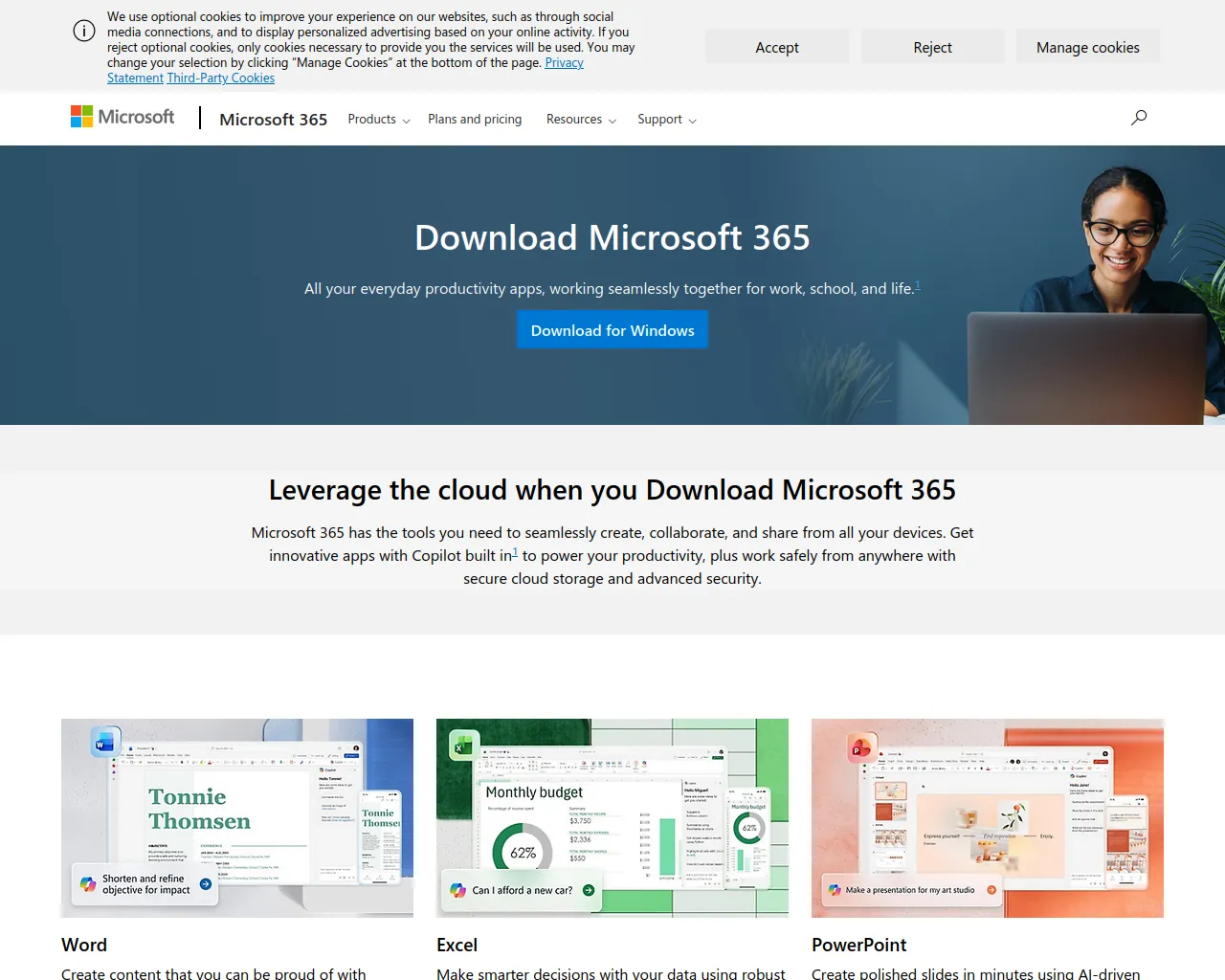Click the Excel heading

point(457,945)
